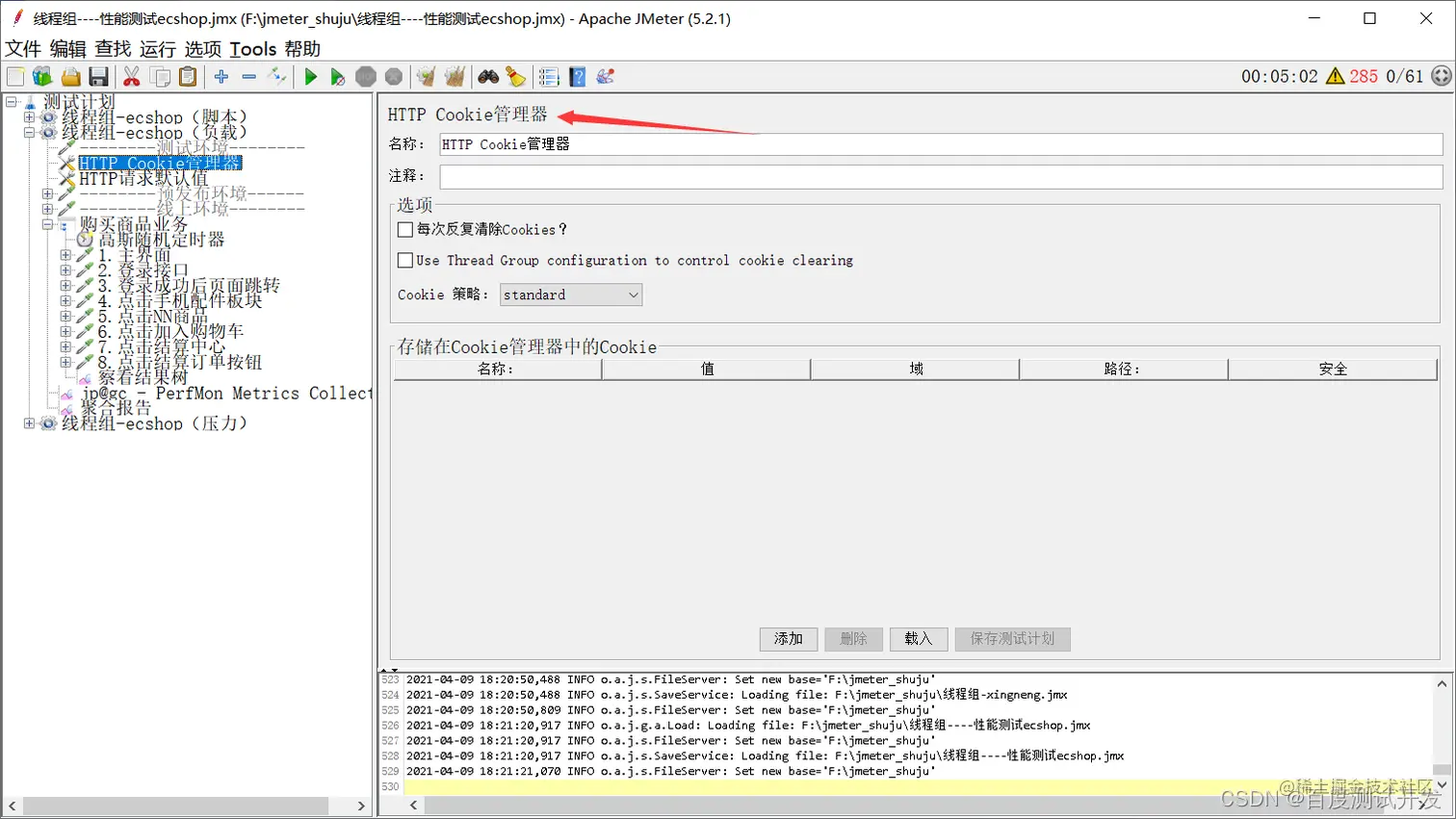This screenshot has width=1456, height=819.
Task: Click the 域 column header
Action: tap(916, 370)
